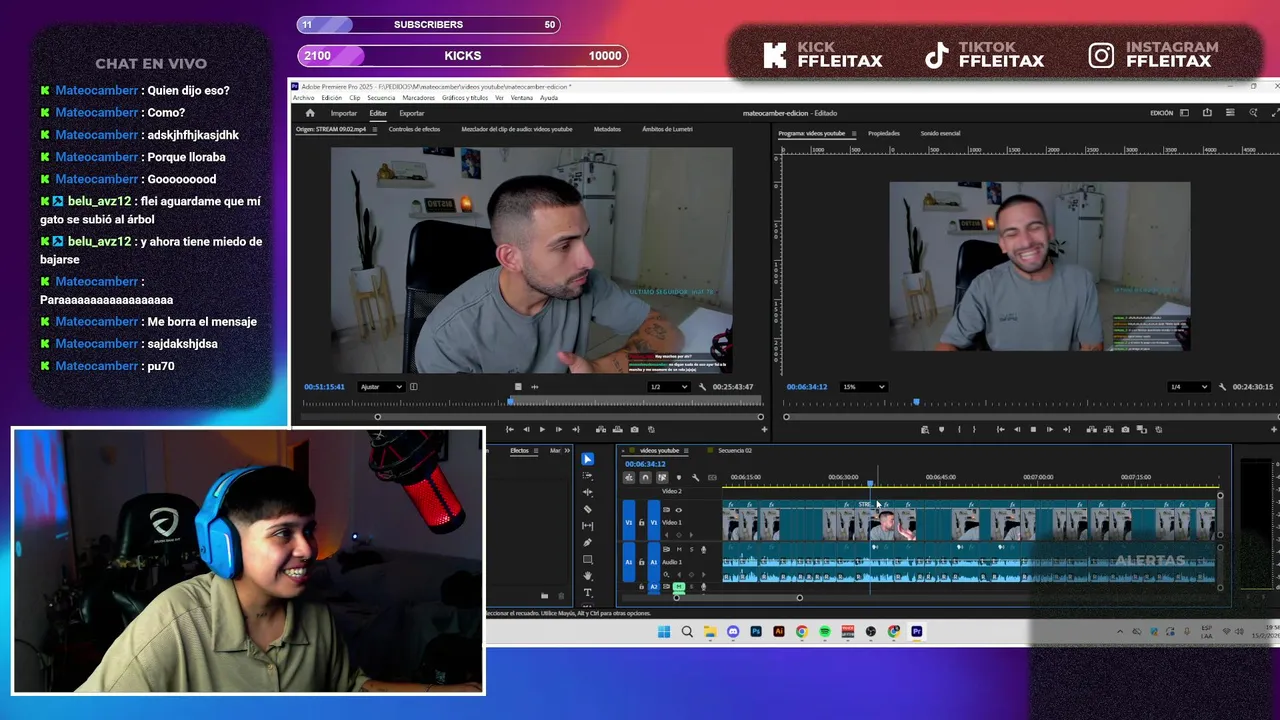The width and height of the screenshot is (1280, 720).
Task: Open program monitor 1/4 resolution dropdown
Action: tap(1189, 387)
